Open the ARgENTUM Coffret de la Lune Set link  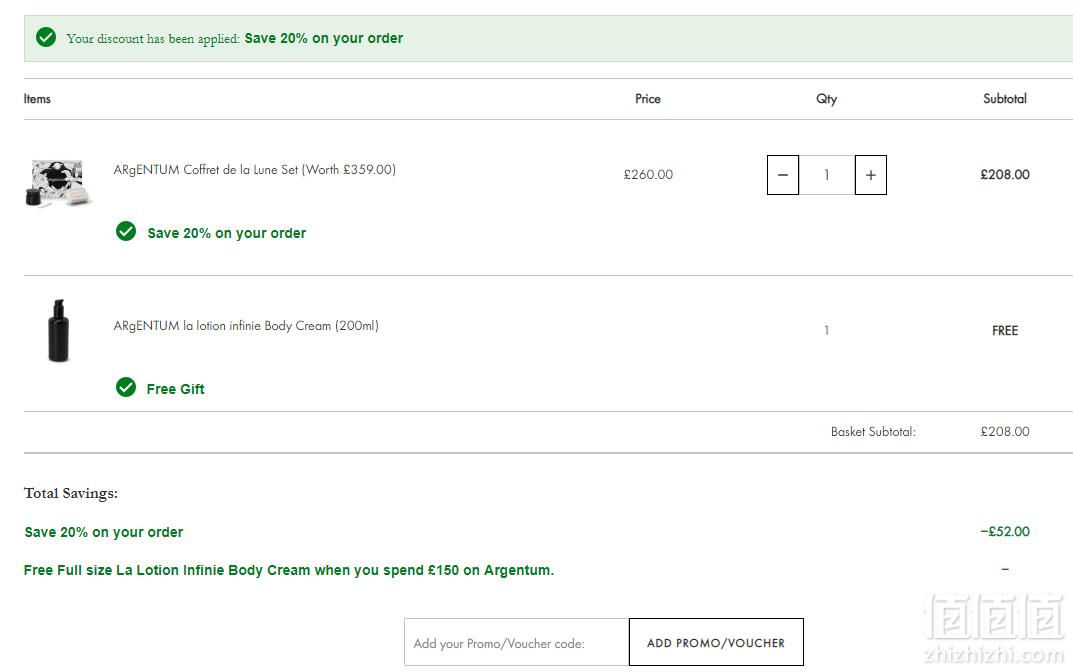coord(255,170)
